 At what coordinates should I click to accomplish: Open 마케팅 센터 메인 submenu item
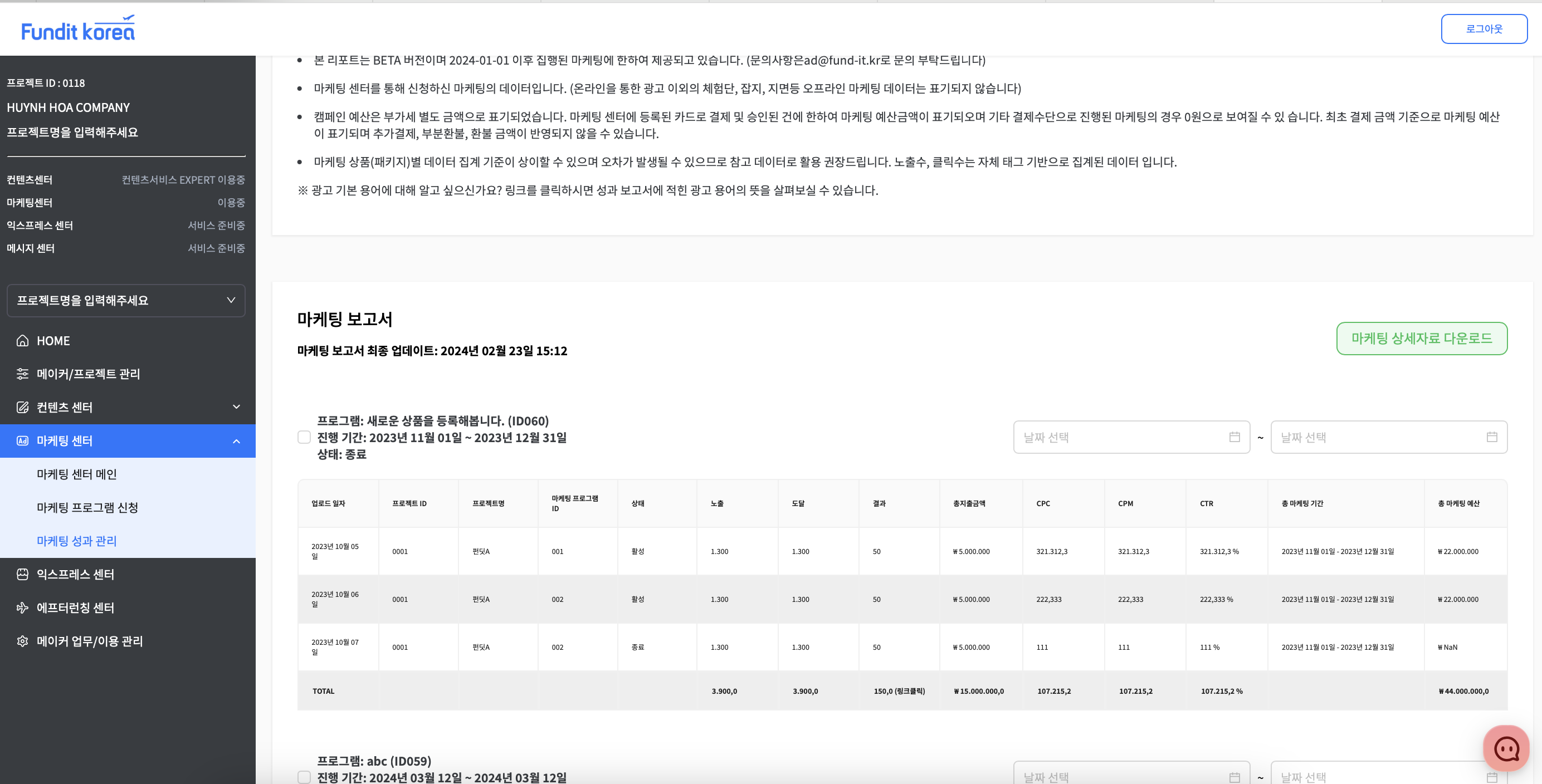pos(77,474)
